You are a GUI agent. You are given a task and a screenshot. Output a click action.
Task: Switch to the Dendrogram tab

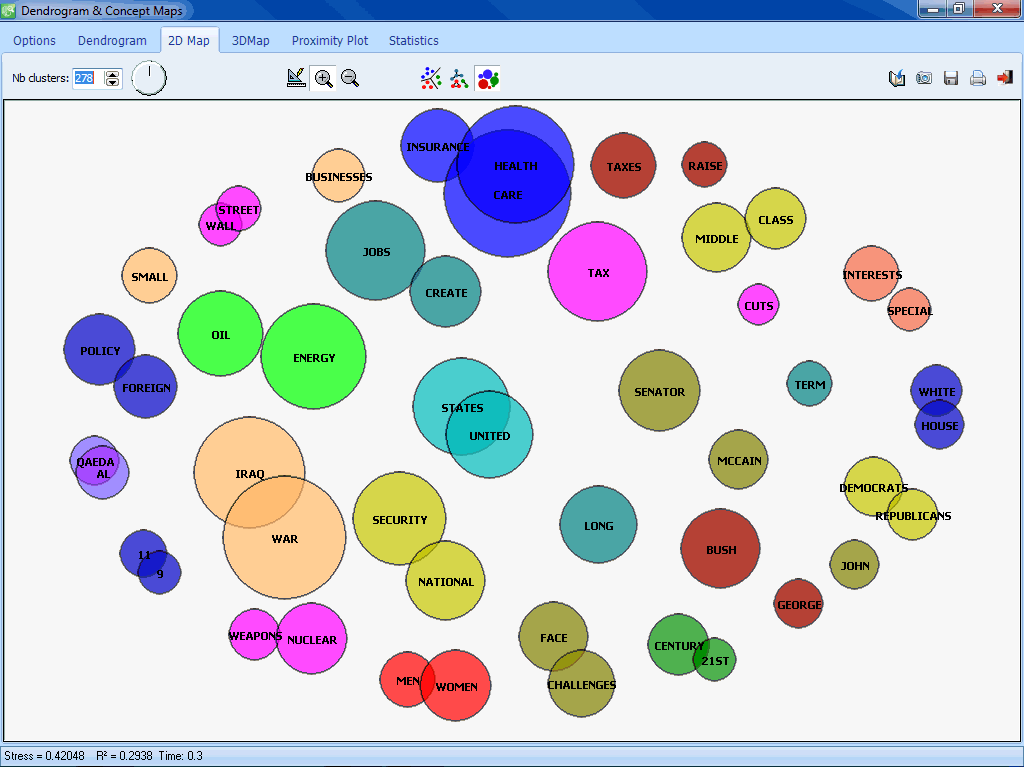click(112, 41)
